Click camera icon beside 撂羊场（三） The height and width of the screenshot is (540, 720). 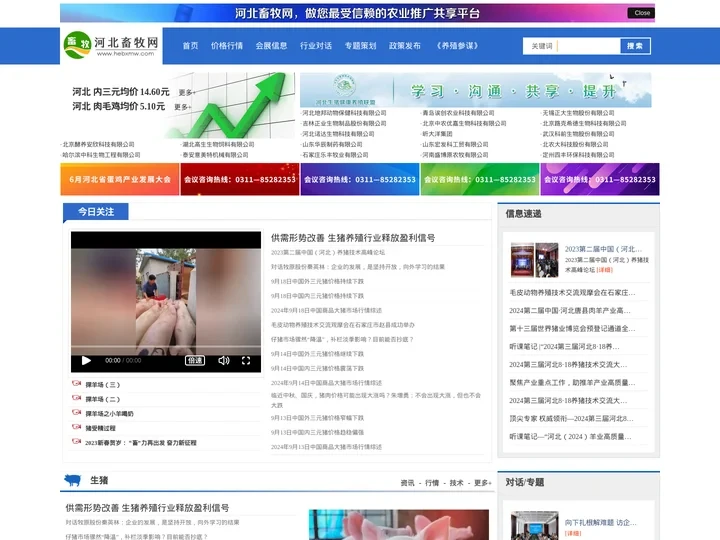point(76,383)
